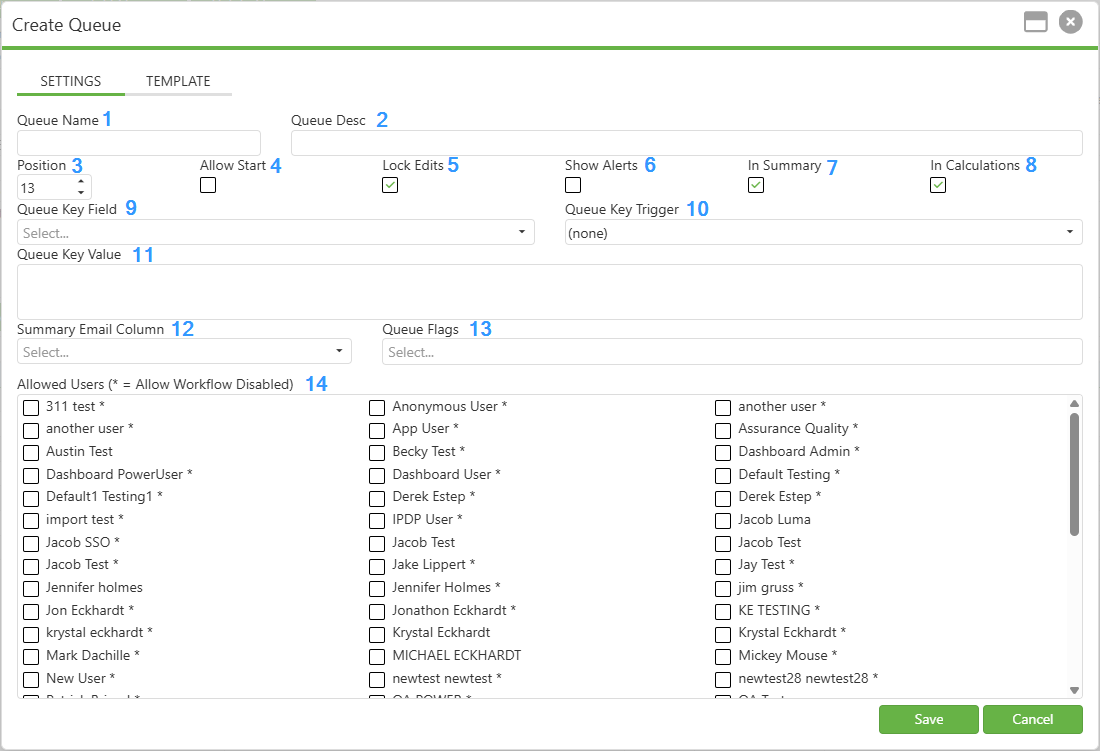Check the Jay Test user
The width and height of the screenshot is (1100, 751).
click(x=723, y=566)
